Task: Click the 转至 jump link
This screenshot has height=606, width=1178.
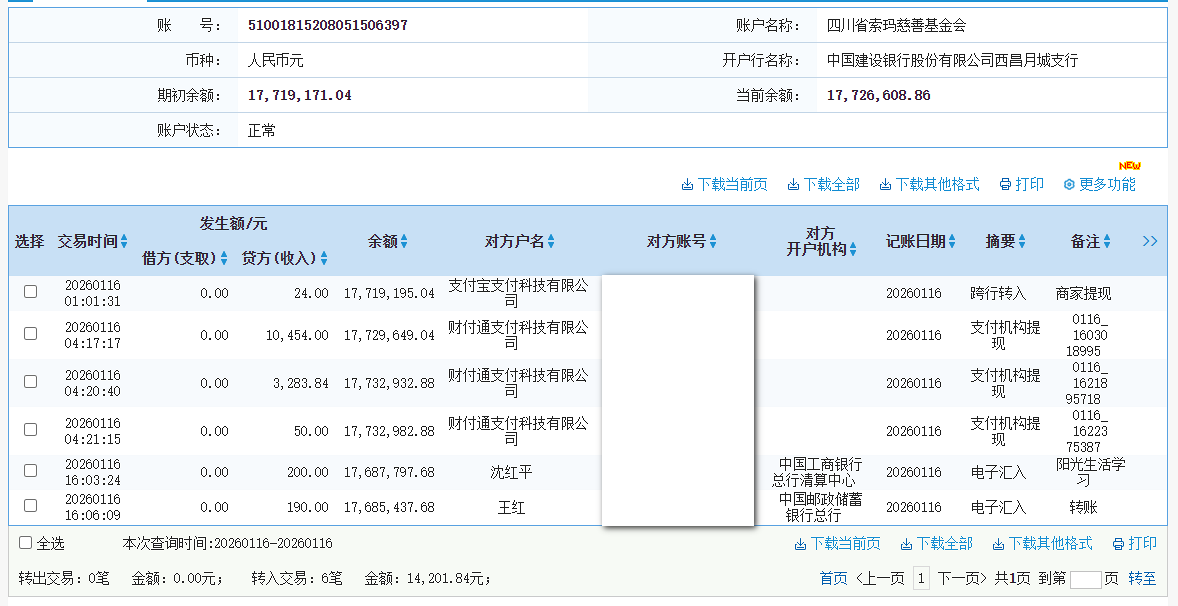Action: [x=1142, y=578]
